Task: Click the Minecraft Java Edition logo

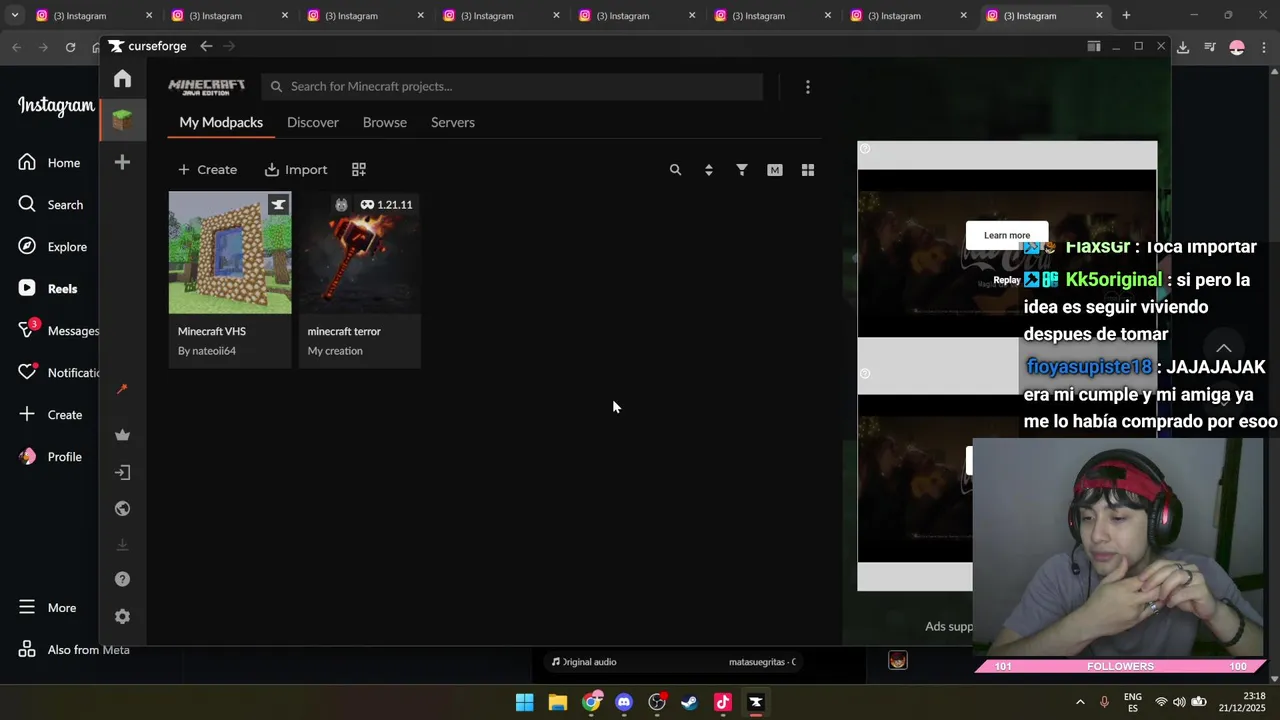Action: coord(206,86)
